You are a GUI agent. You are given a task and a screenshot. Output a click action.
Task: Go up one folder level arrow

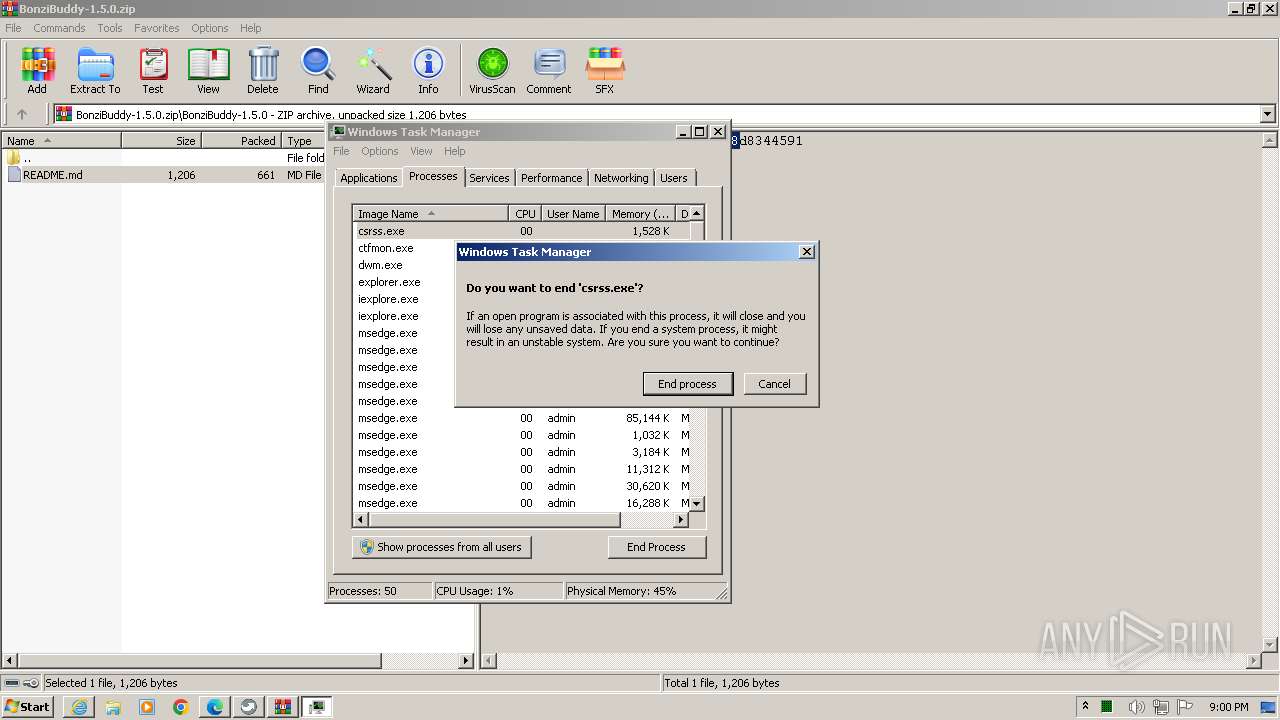click(22, 114)
